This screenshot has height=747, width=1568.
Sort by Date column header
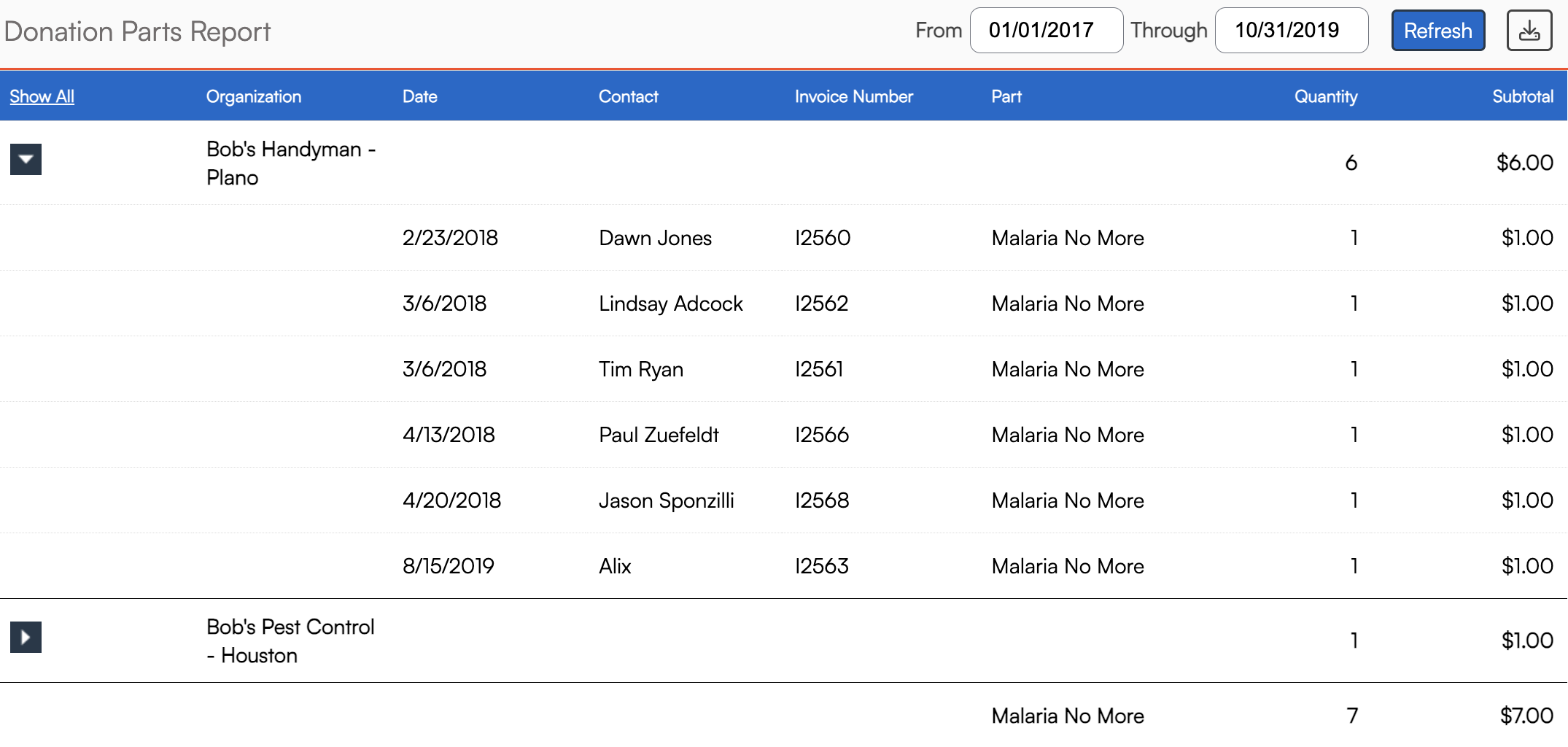coord(419,96)
